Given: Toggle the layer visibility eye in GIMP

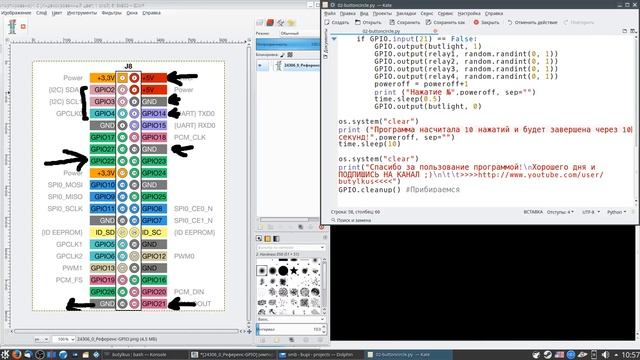Looking at the screenshot, I should (260, 65).
